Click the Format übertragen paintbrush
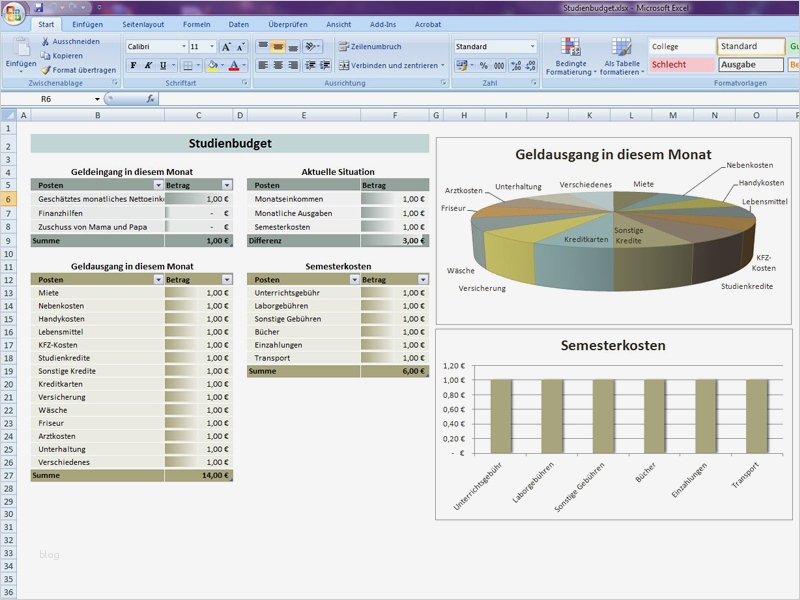Image resolution: width=800 pixels, height=600 pixels. [45, 70]
